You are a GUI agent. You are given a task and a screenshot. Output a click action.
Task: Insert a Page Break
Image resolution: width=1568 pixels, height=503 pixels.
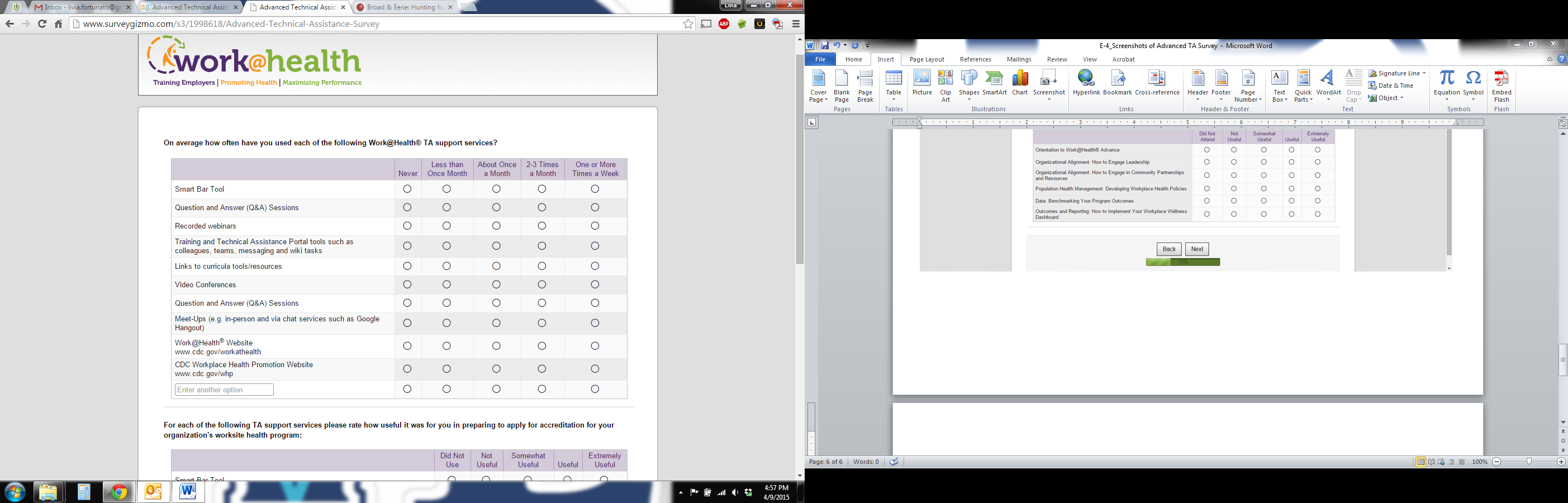[865, 86]
